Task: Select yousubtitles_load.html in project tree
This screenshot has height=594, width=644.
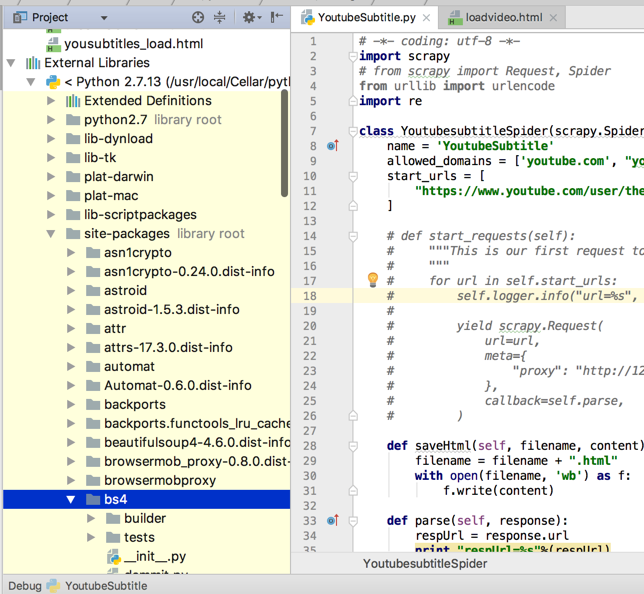Action: [132, 44]
